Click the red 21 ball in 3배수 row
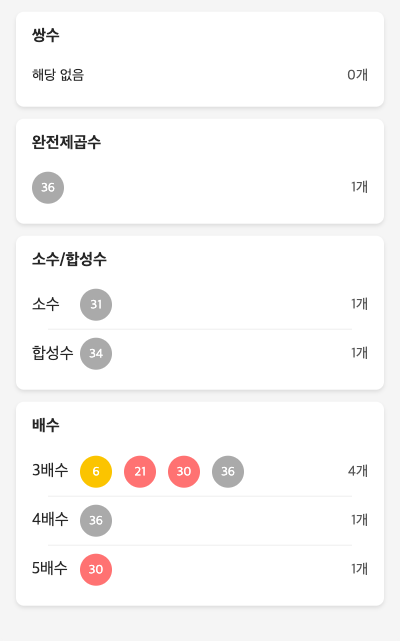This screenshot has height=641, width=400. (140, 472)
